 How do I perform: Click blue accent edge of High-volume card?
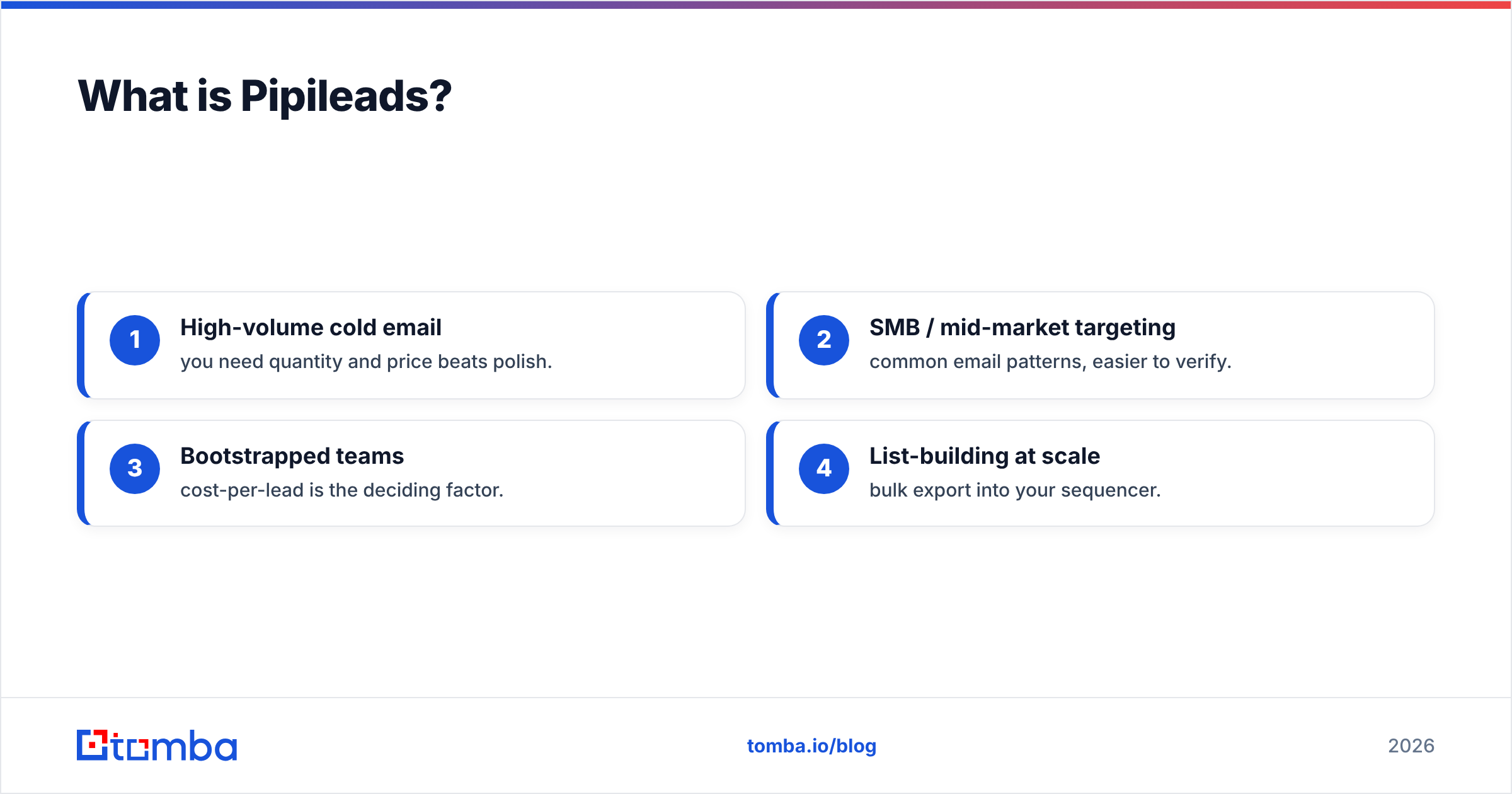point(81,345)
